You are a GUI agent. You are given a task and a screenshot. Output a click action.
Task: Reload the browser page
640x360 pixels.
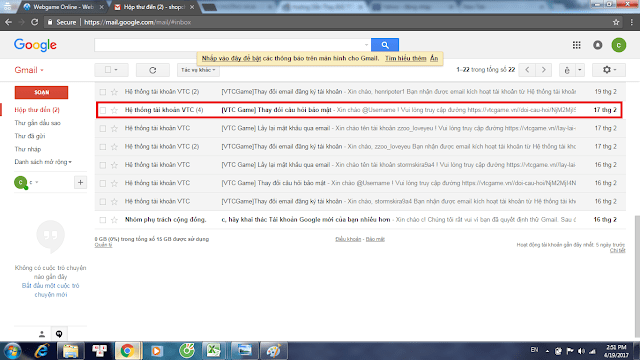tap(35, 22)
